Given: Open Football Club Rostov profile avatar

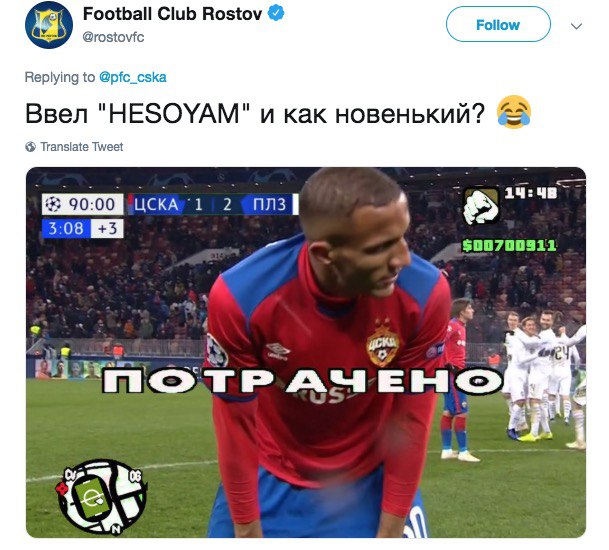Looking at the screenshot, I should [49, 25].
